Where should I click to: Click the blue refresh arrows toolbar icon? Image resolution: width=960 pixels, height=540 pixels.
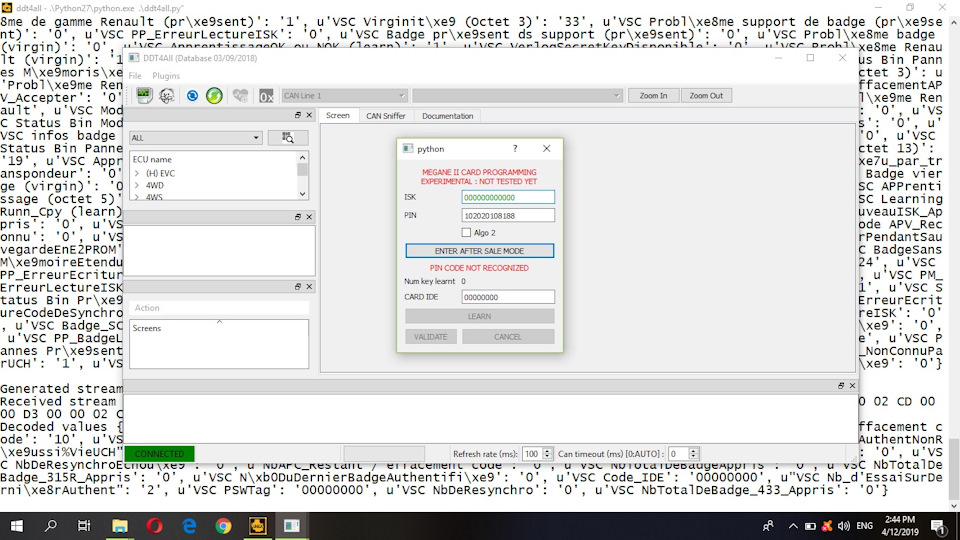pyautogui.click(x=192, y=96)
